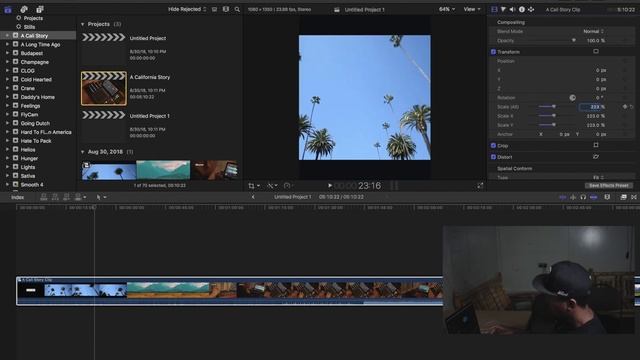This screenshot has width=640, height=360.
Task: Toggle timeline snapping icon
Action: pos(593,197)
